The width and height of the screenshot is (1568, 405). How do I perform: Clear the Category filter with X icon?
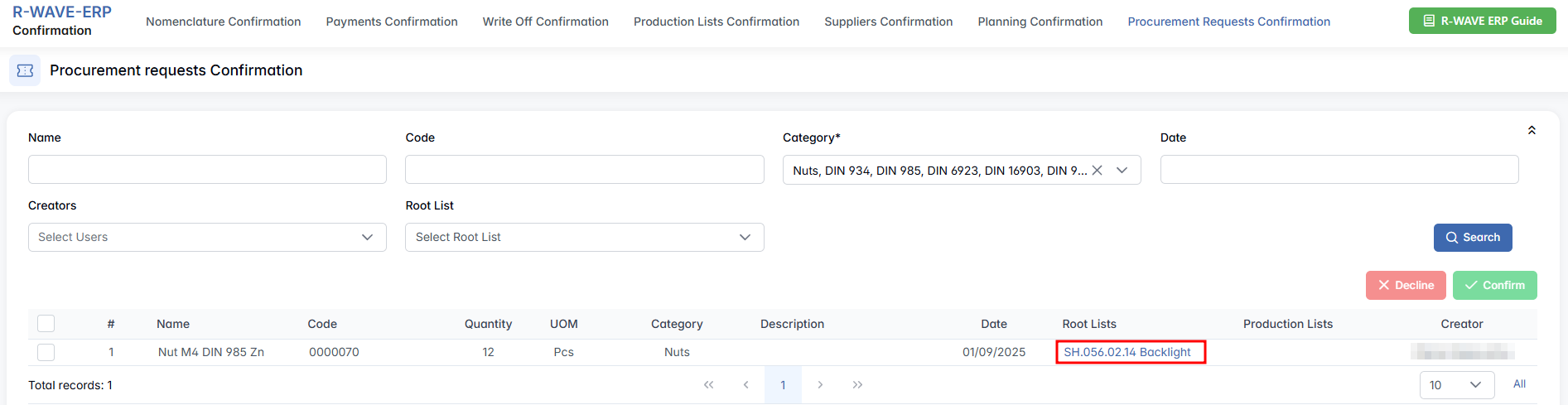tap(1097, 170)
